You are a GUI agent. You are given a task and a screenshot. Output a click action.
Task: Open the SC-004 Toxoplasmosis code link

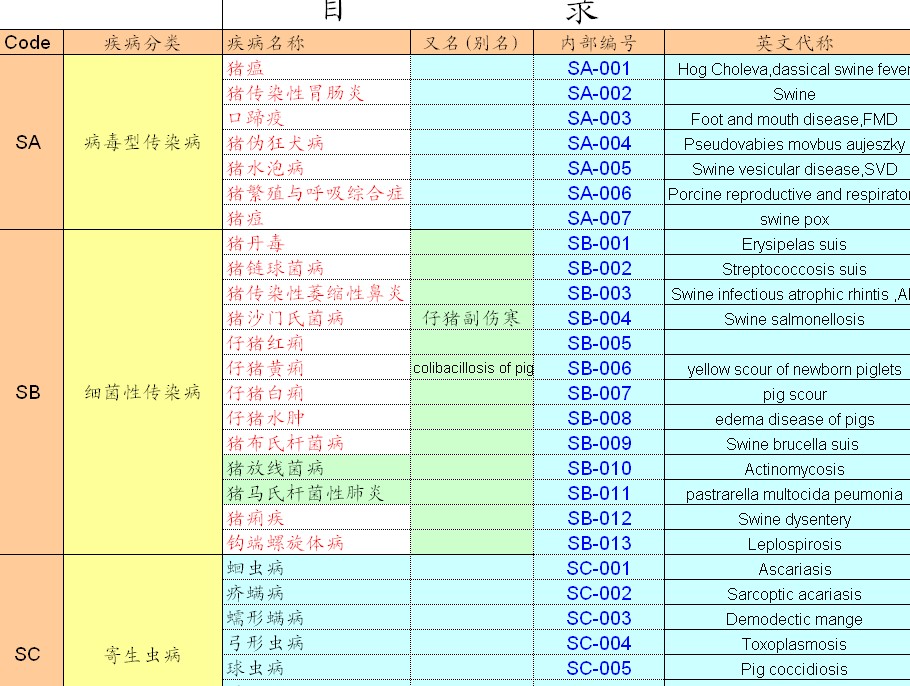[599, 643]
